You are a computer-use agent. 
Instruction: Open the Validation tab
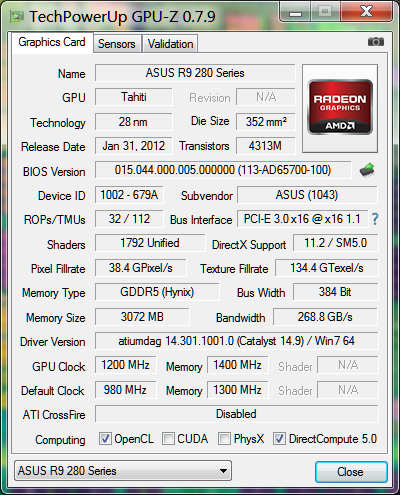(170, 44)
